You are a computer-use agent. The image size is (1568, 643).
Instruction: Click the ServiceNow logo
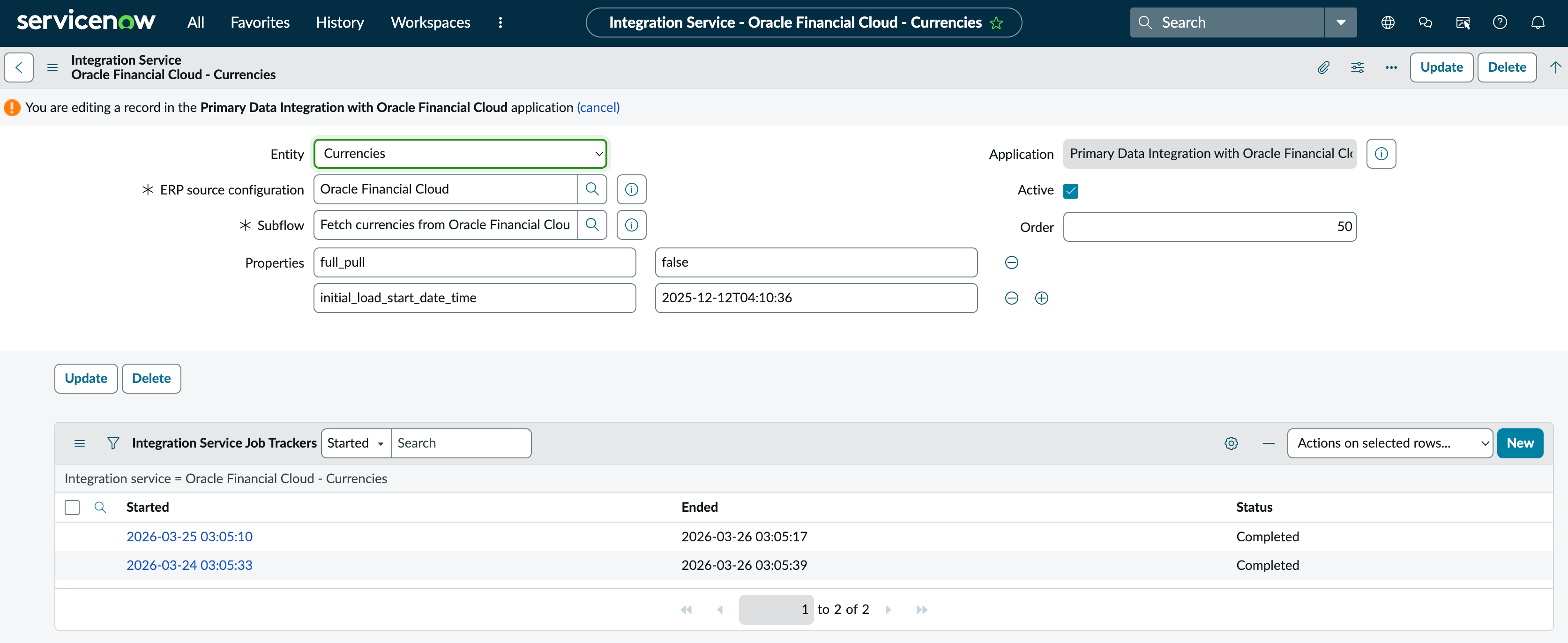(86, 21)
